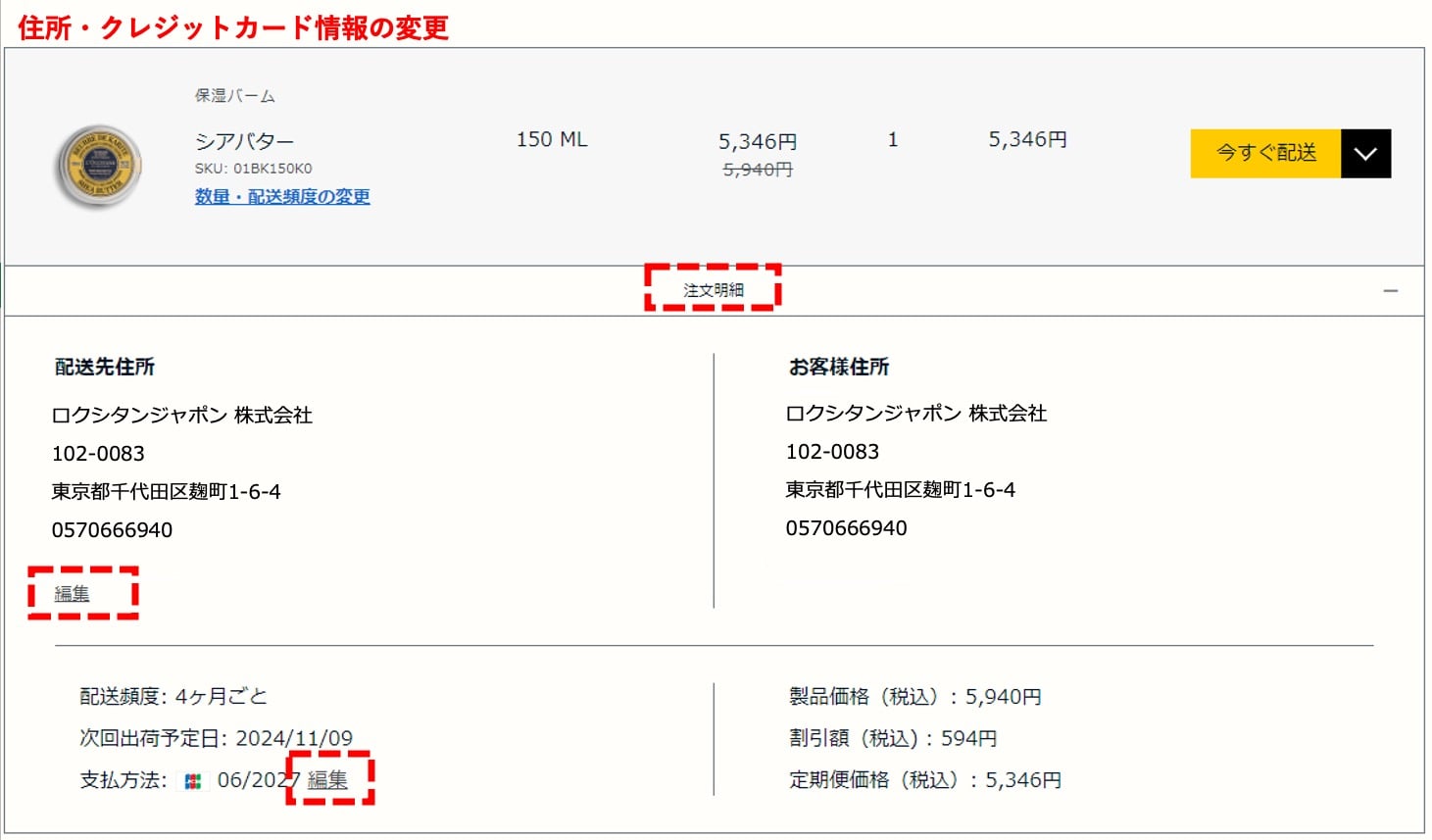
Task: Click the struck-through price 5,940円
Action: point(757,170)
